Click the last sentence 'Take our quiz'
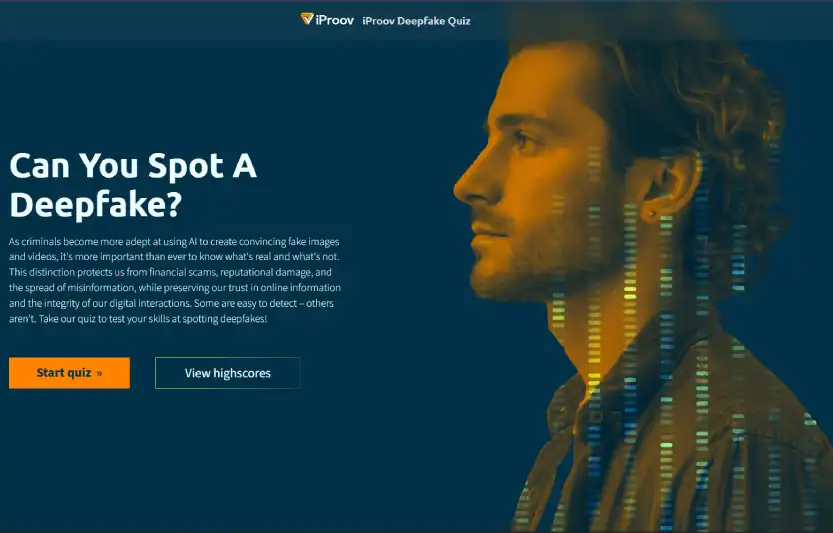This screenshot has width=833, height=533. [153, 319]
